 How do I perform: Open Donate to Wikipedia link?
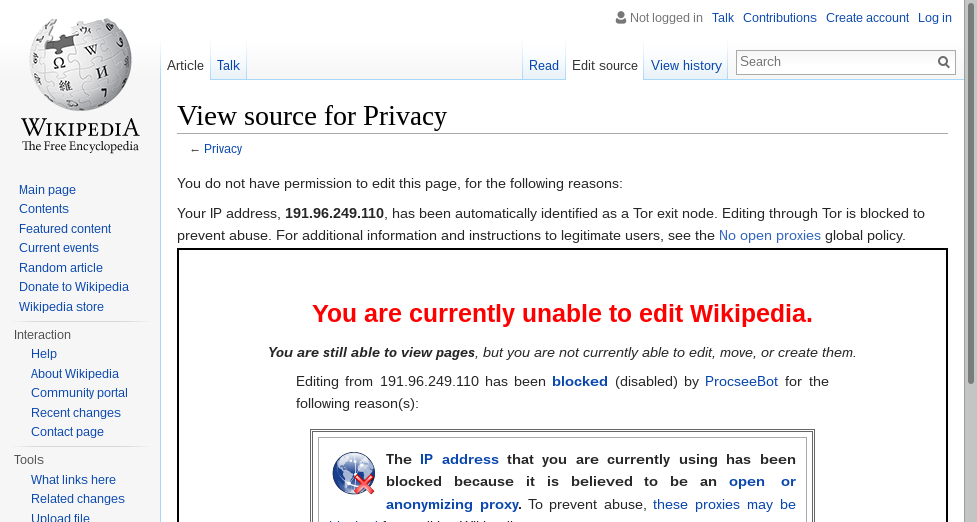(73, 287)
